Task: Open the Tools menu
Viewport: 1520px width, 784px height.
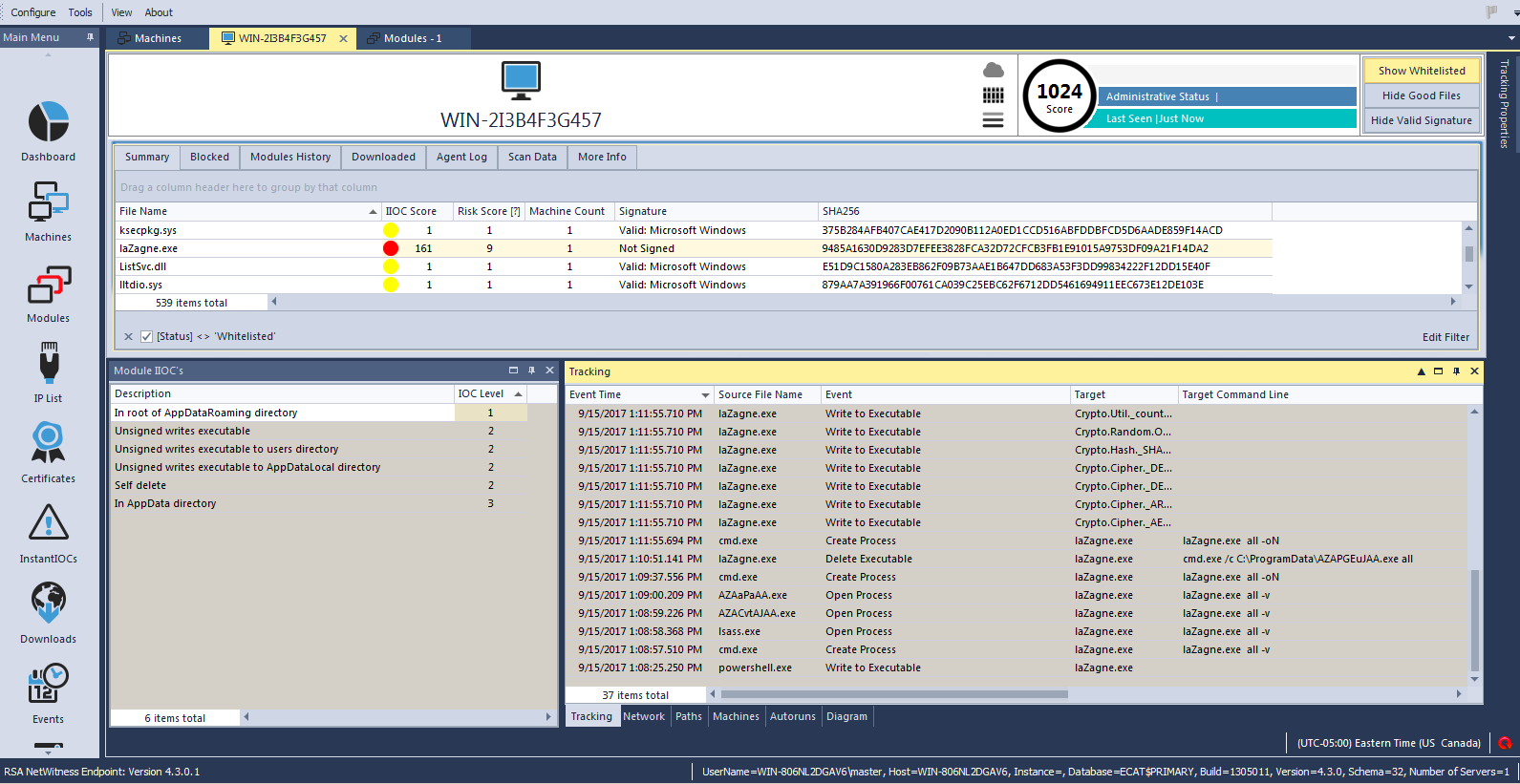Action: tap(80, 12)
